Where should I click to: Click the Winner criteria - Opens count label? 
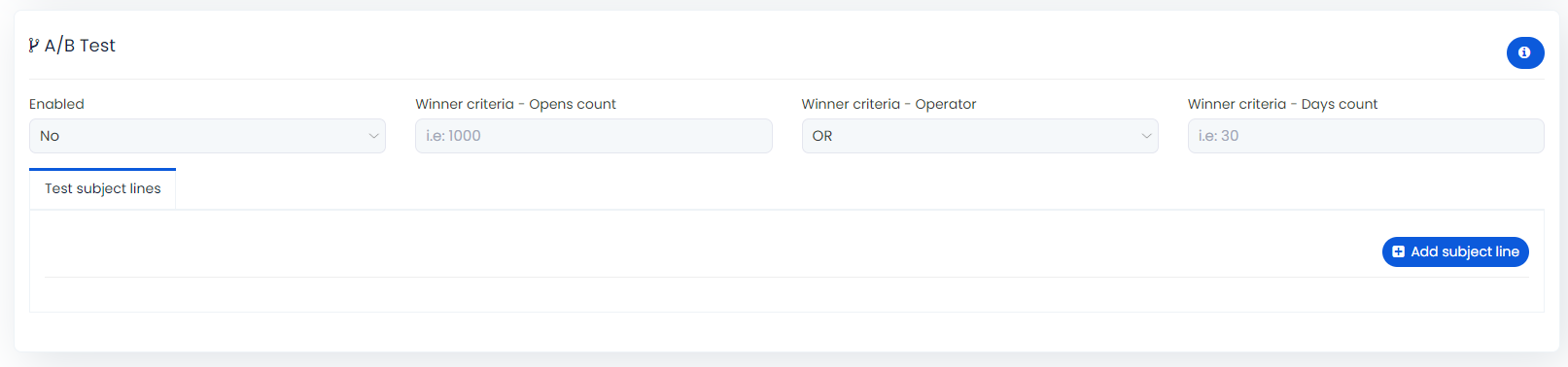point(515,104)
